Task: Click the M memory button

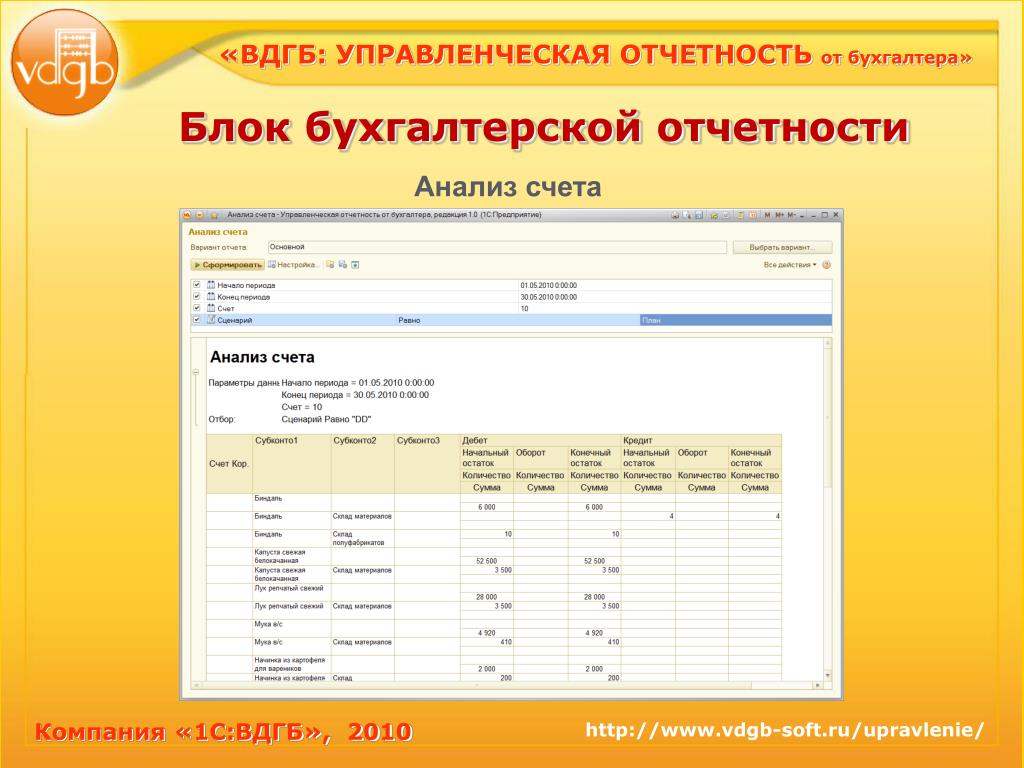Action: [767, 215]
